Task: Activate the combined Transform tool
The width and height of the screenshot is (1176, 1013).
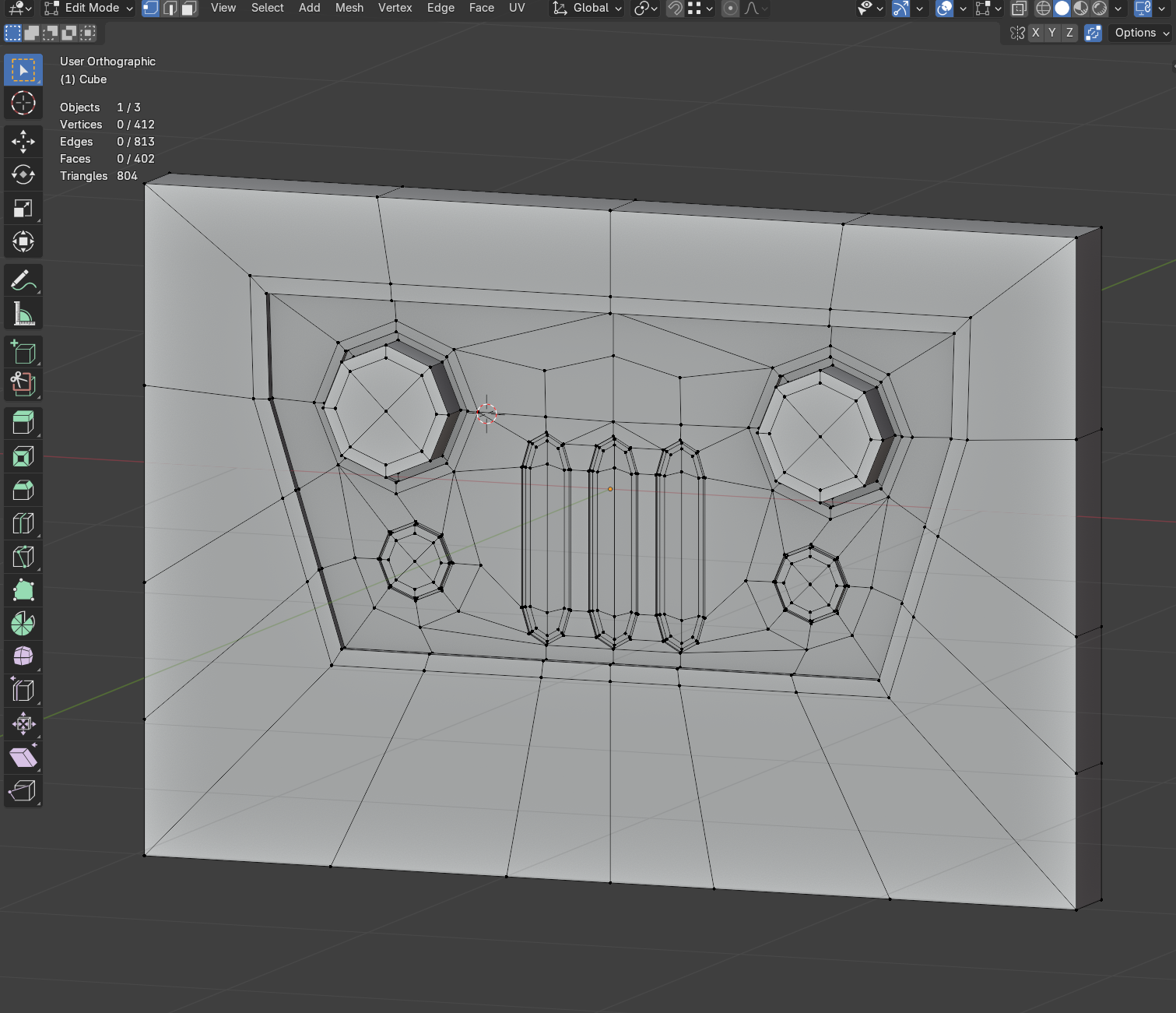Action: click(x=23, y=241)
